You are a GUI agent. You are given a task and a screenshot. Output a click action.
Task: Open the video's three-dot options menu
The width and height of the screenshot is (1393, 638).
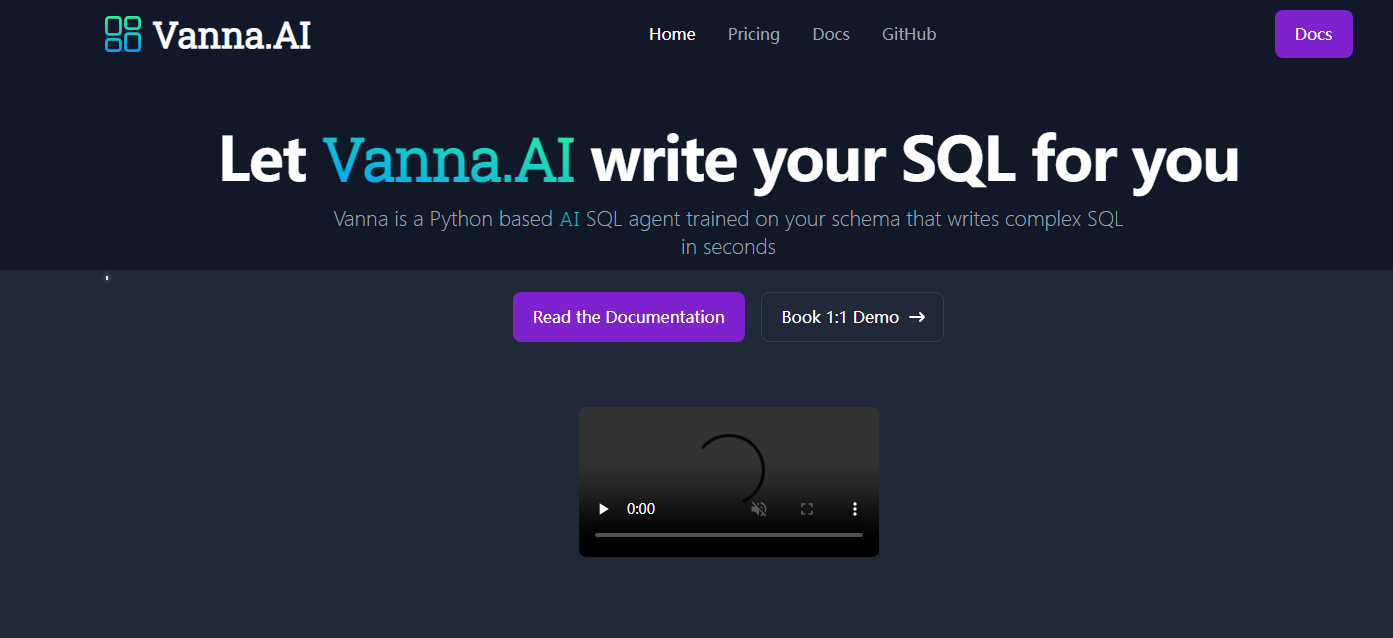[x=855, y=509]
